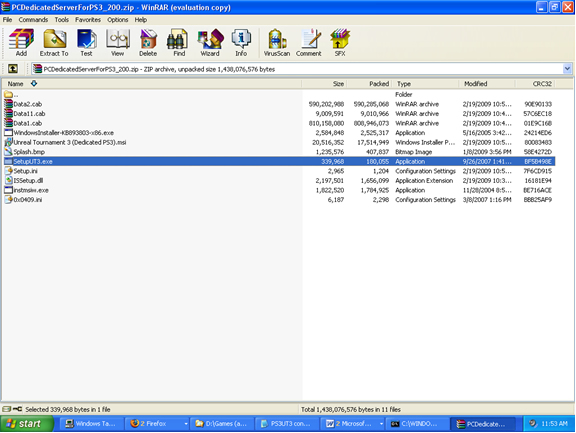576x433 pixels.
Task: Click the system tray icon by the clock
Action: [x=533, y=423]
